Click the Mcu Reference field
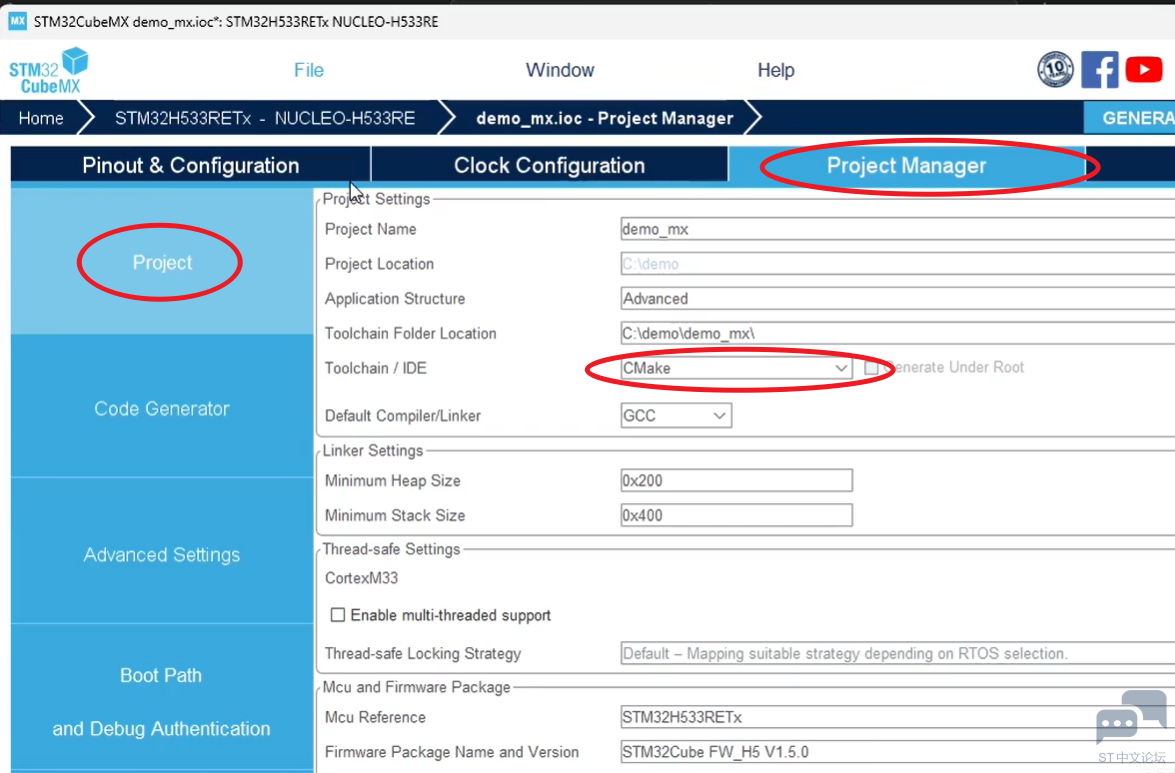 [898, 718]
